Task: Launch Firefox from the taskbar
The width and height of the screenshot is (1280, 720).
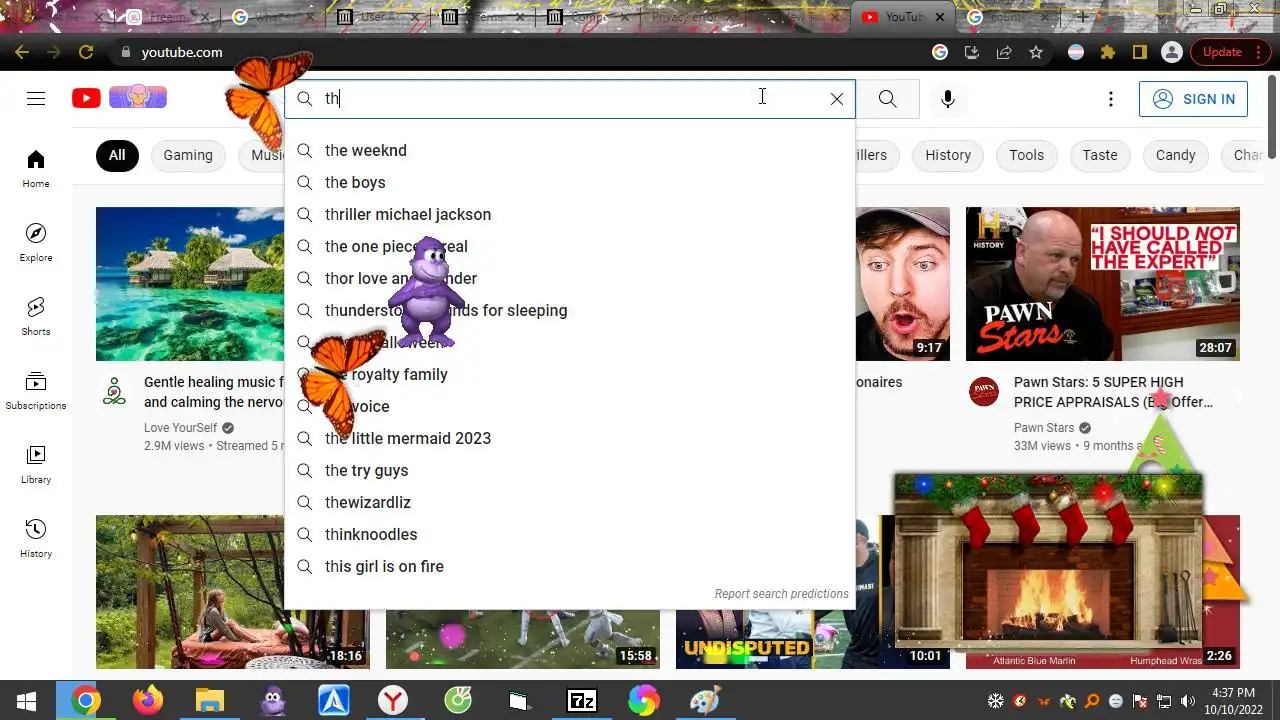Action: click(148, 700)
